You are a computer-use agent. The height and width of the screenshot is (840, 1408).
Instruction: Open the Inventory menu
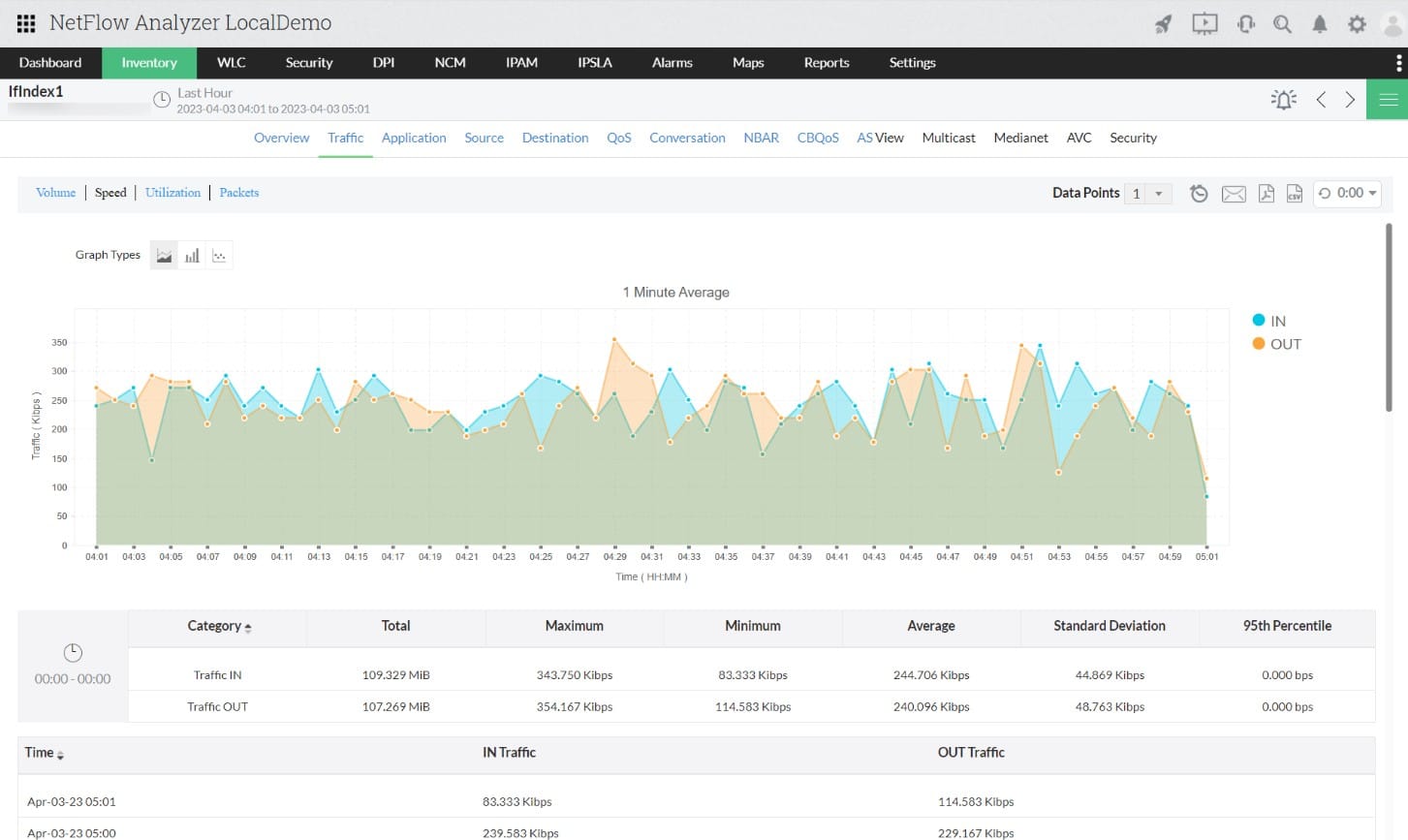[149, 63]
